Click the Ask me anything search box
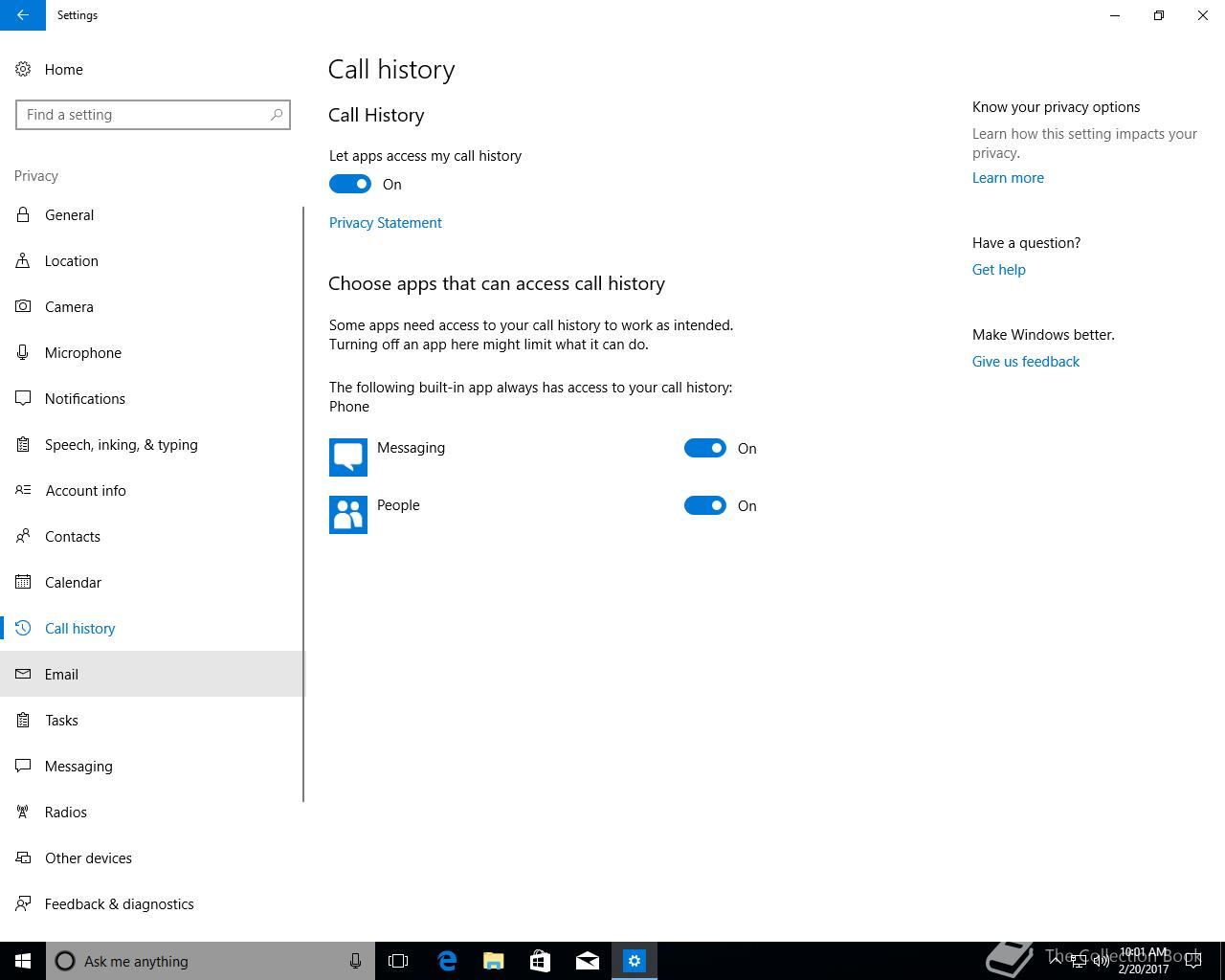 pos(211,961)
